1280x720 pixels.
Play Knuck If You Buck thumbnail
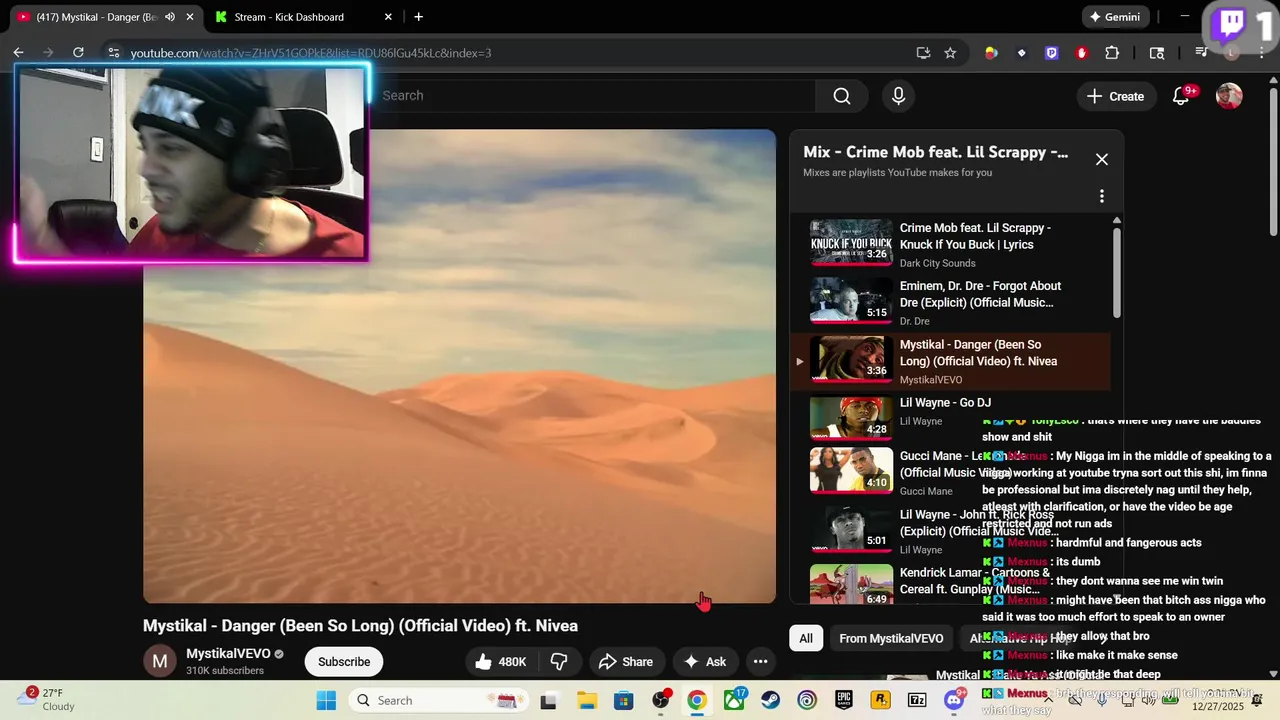[851, 242]
